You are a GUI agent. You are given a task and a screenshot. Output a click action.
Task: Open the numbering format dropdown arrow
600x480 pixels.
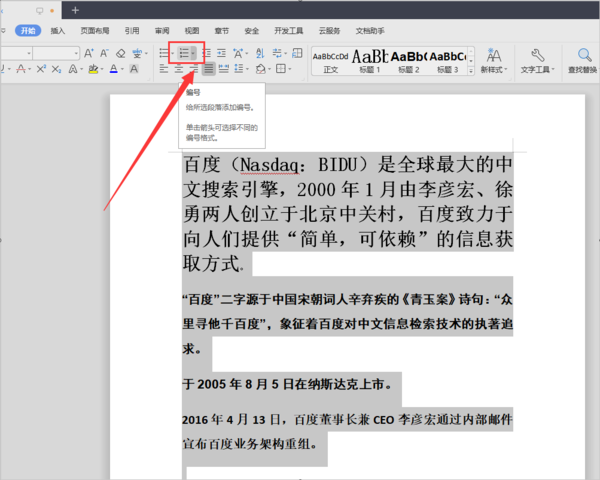pos(193,53)
